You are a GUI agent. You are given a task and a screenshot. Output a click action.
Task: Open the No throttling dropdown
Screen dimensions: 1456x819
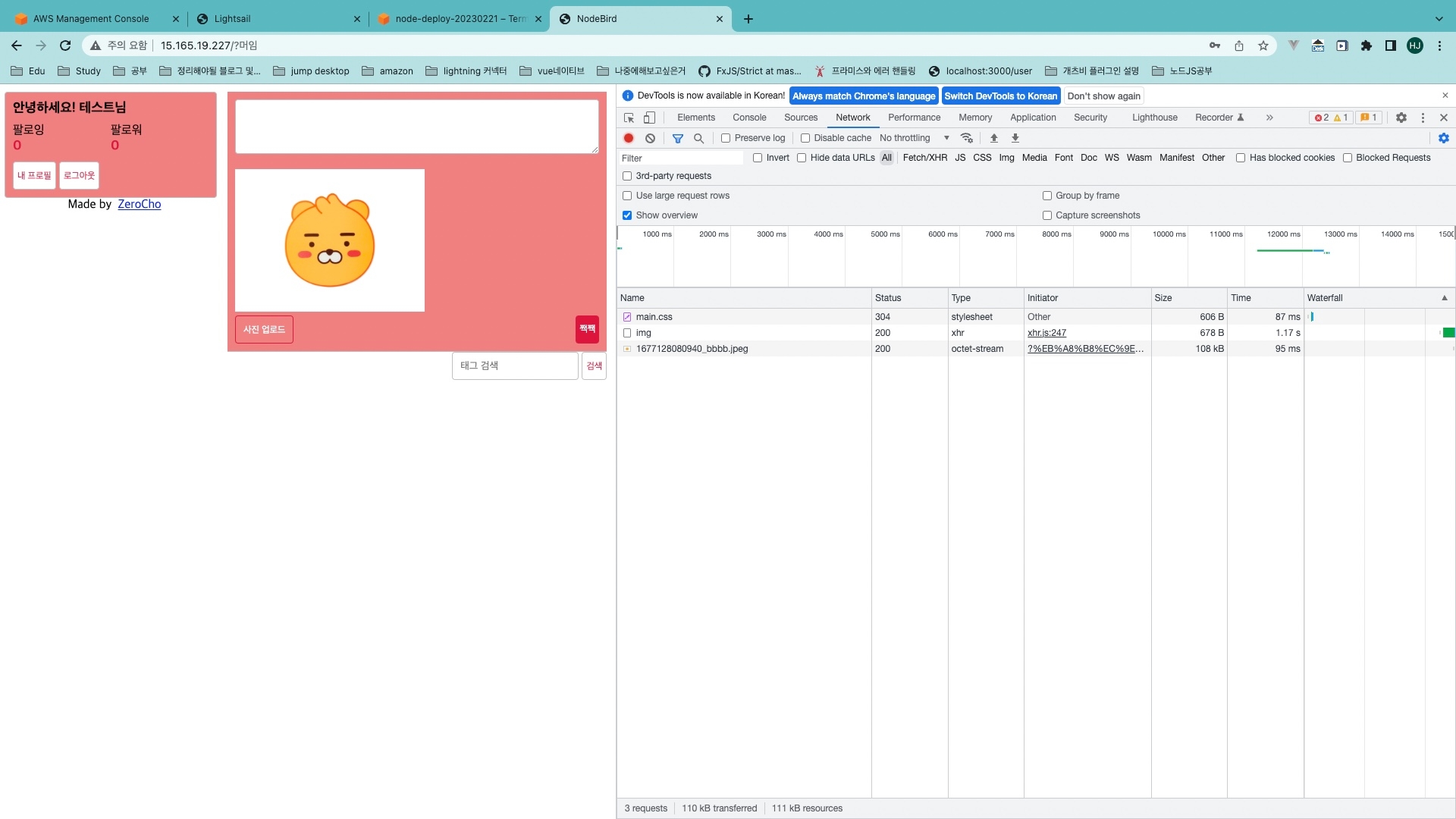point(915,138)
